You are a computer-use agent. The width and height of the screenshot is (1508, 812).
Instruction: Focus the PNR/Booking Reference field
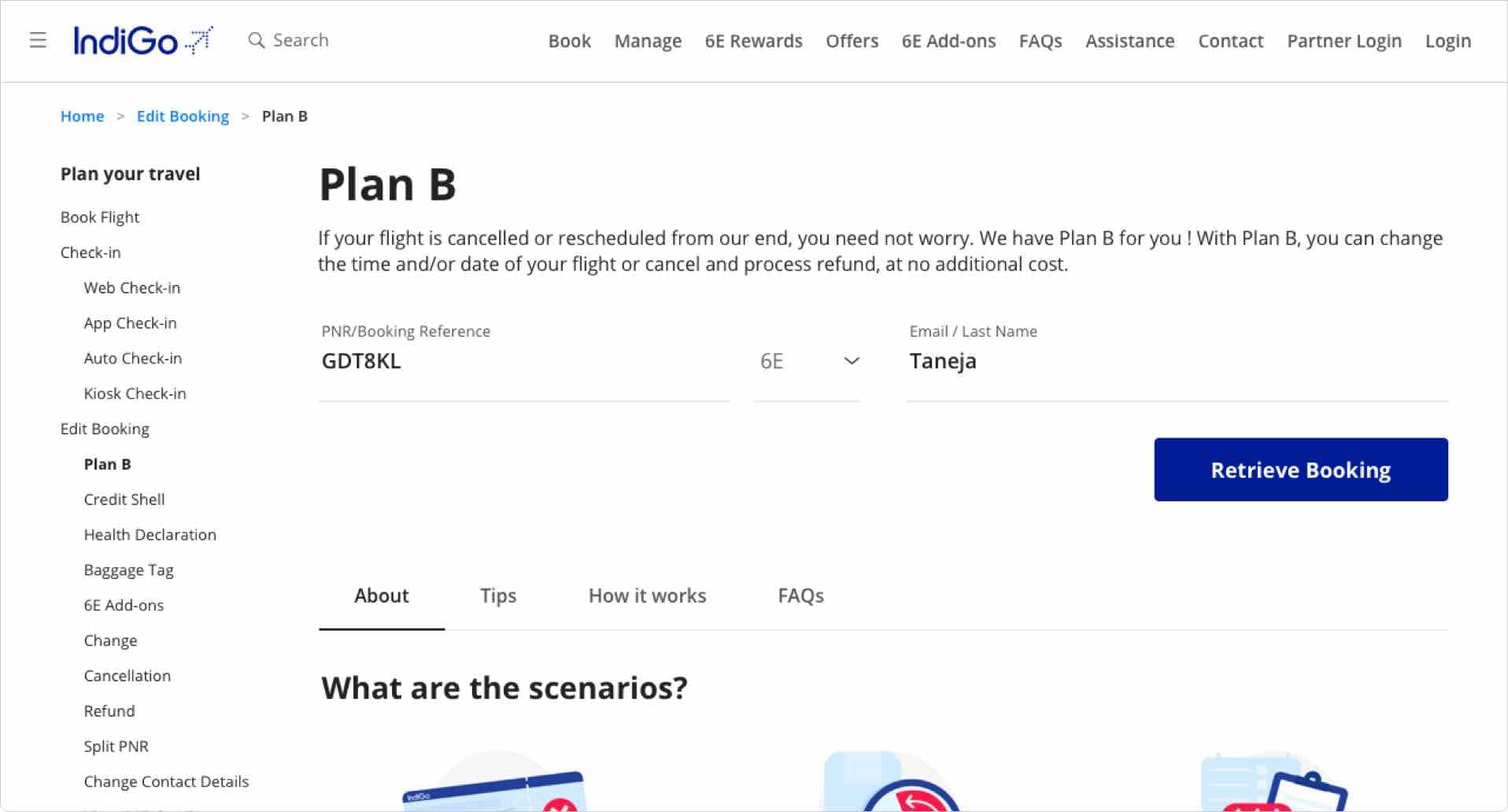coord(523,361)
